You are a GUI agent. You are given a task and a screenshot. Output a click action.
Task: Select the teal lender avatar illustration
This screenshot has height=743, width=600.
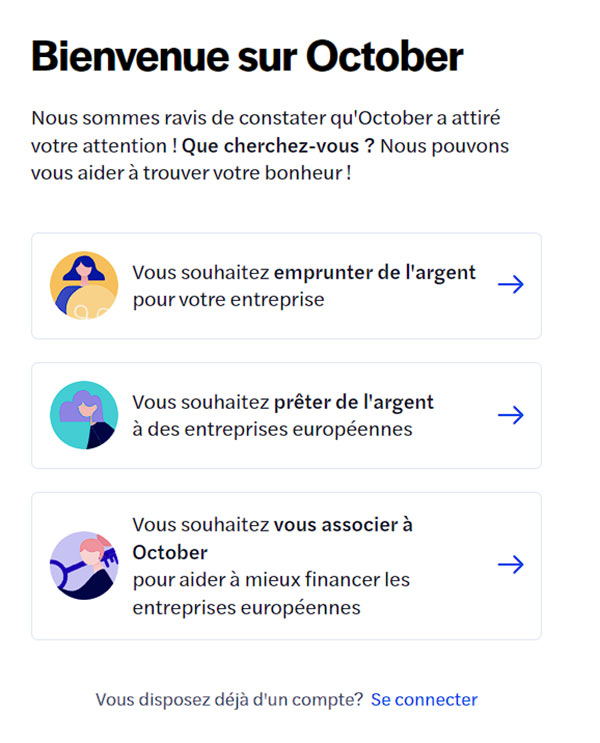84,415
